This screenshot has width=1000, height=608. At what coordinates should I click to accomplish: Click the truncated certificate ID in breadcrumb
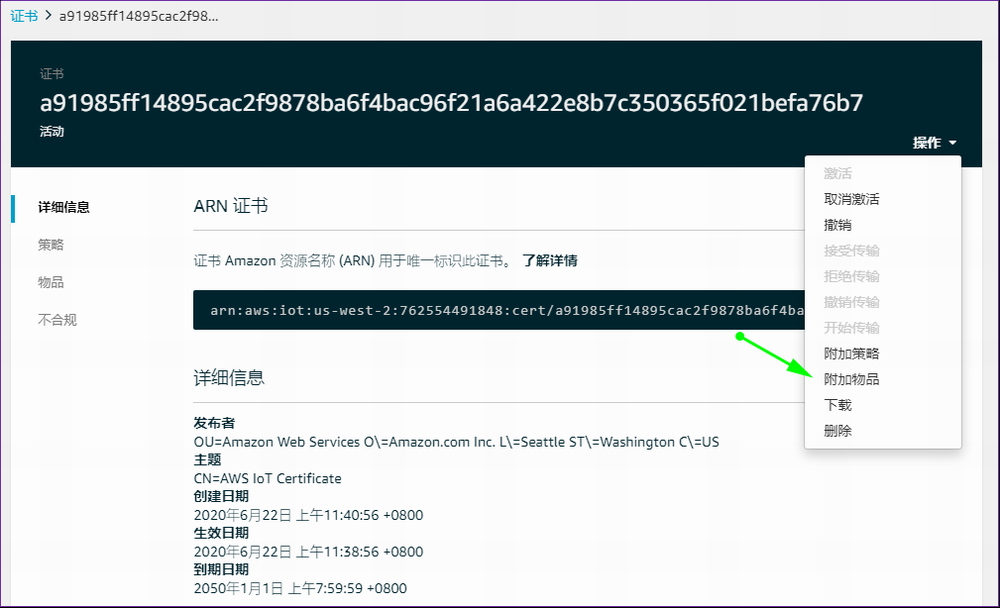click(x=139, y=16)
